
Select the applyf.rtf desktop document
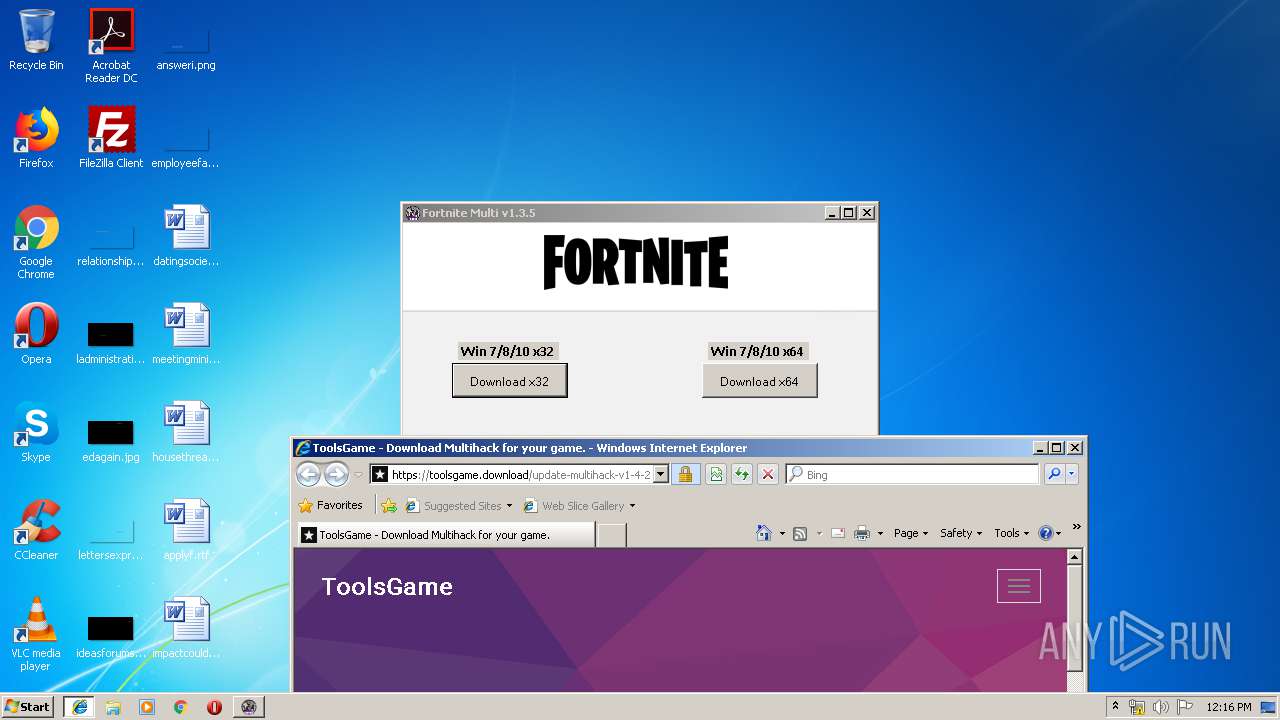(x=186, y=530)
